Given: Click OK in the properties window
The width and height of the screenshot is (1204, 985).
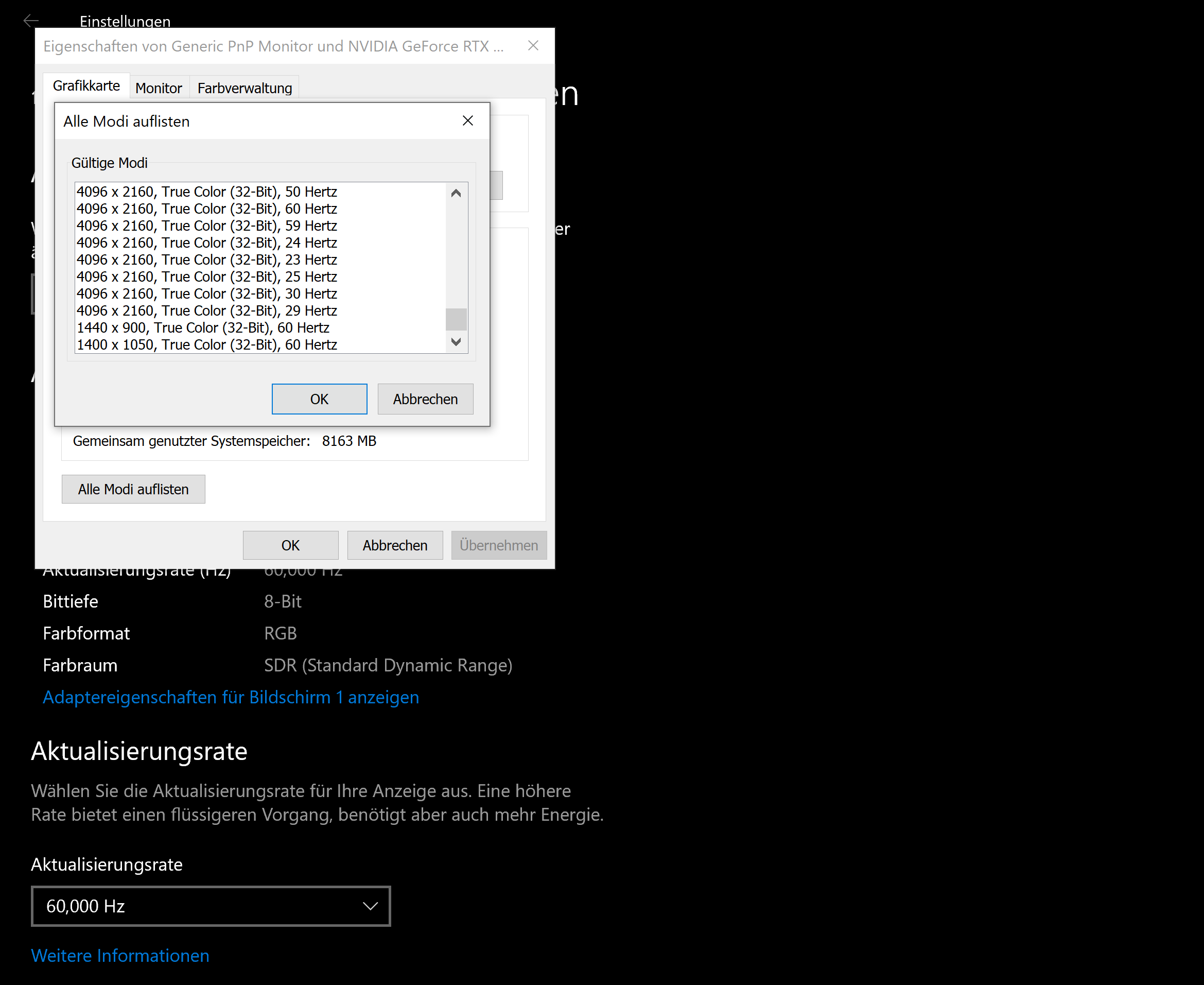Looking at the screenshot, I should tap(290, 545).
